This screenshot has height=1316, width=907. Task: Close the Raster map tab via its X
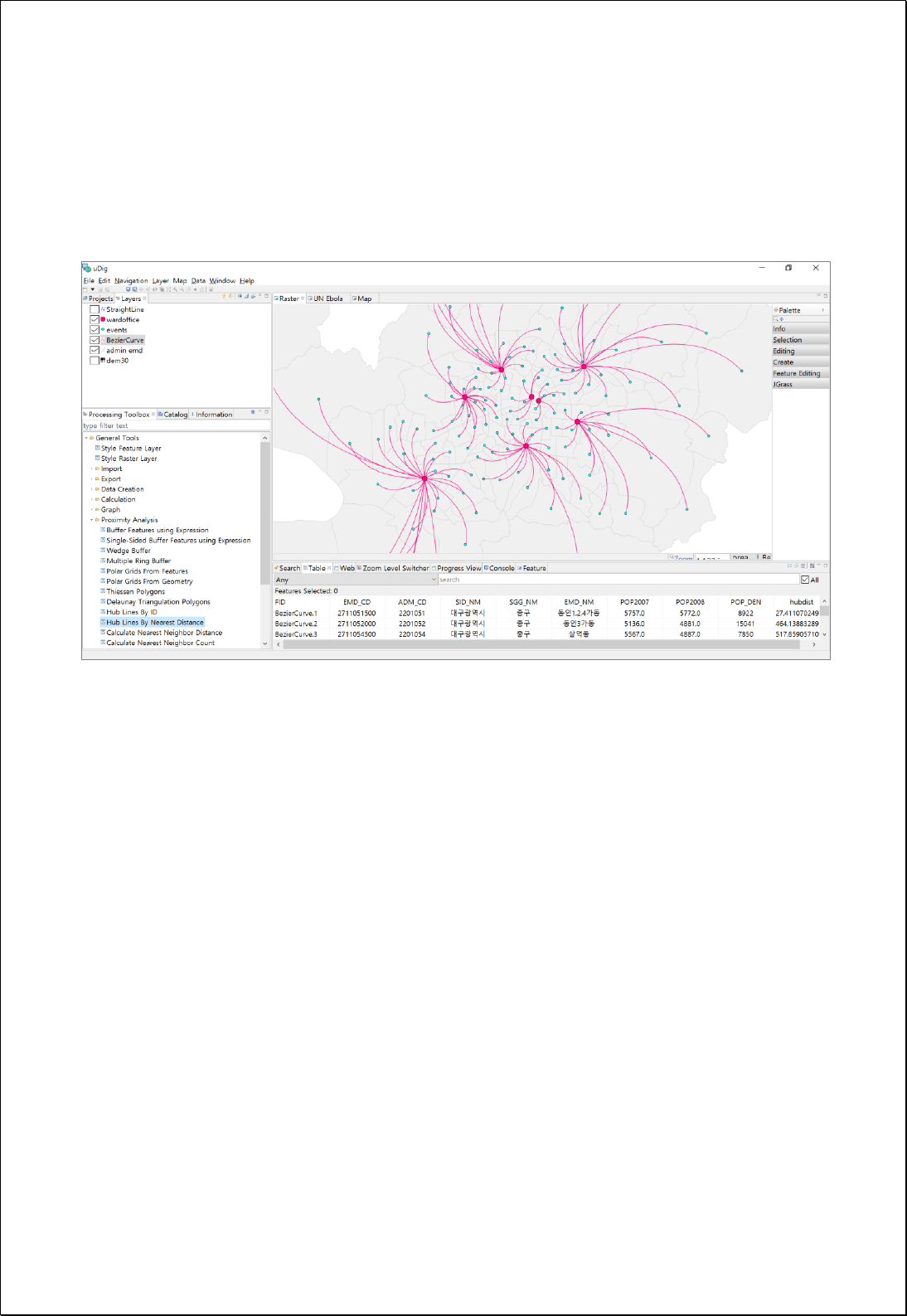pos(303,299)
